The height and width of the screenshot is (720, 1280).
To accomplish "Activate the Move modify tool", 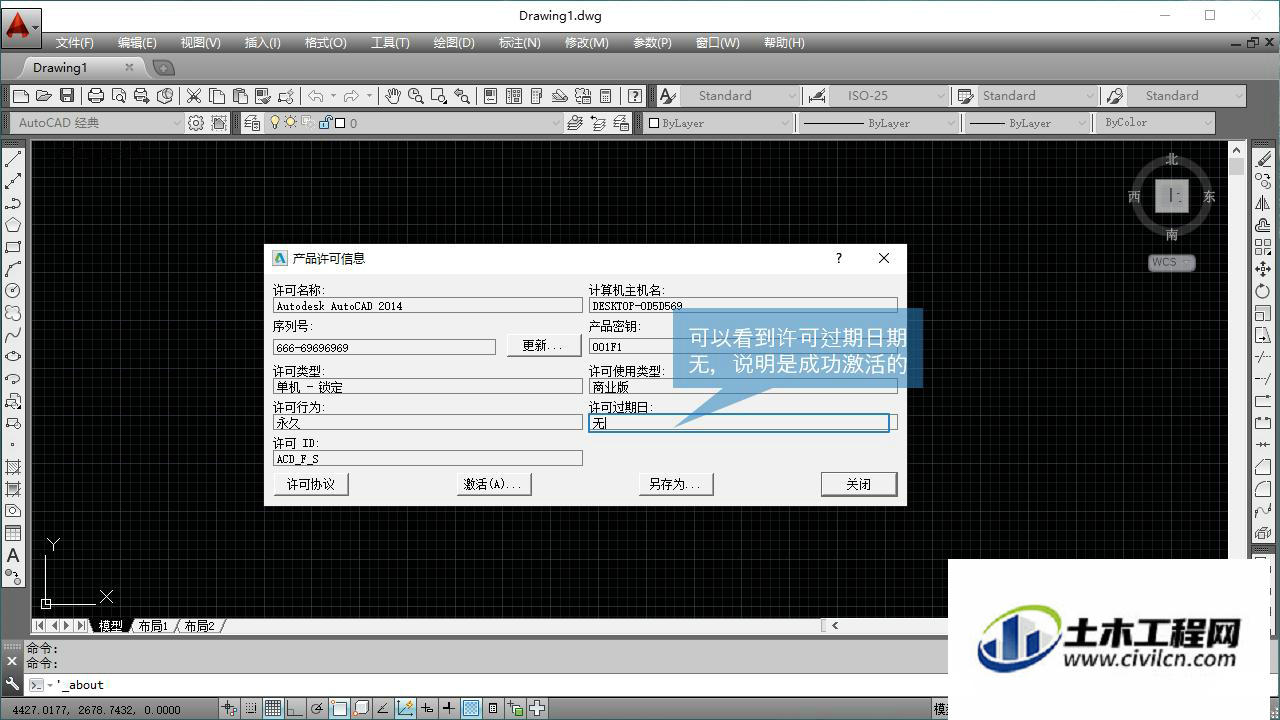I will [x=1264, y=269].
